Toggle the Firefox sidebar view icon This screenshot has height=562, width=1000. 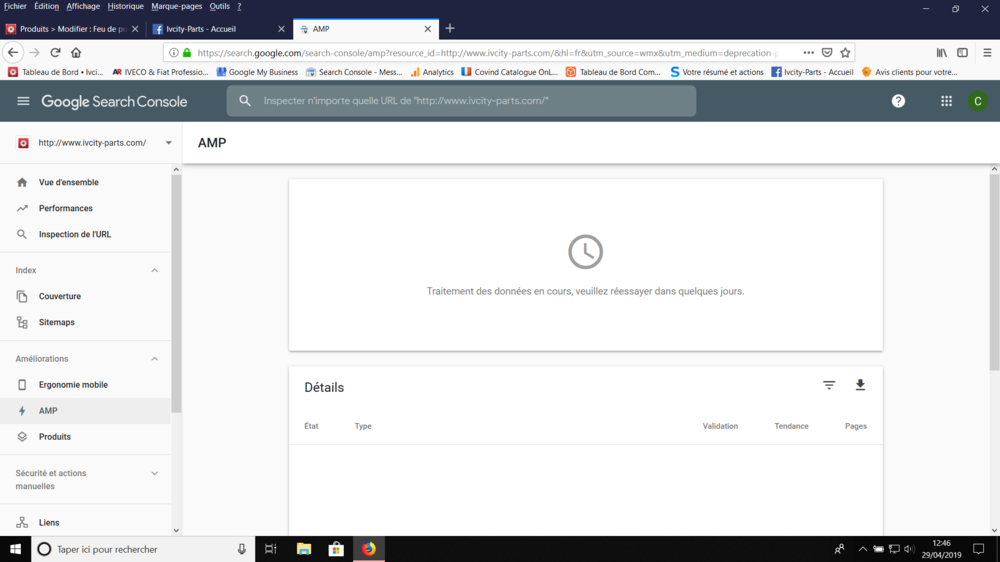coord(962,52)
